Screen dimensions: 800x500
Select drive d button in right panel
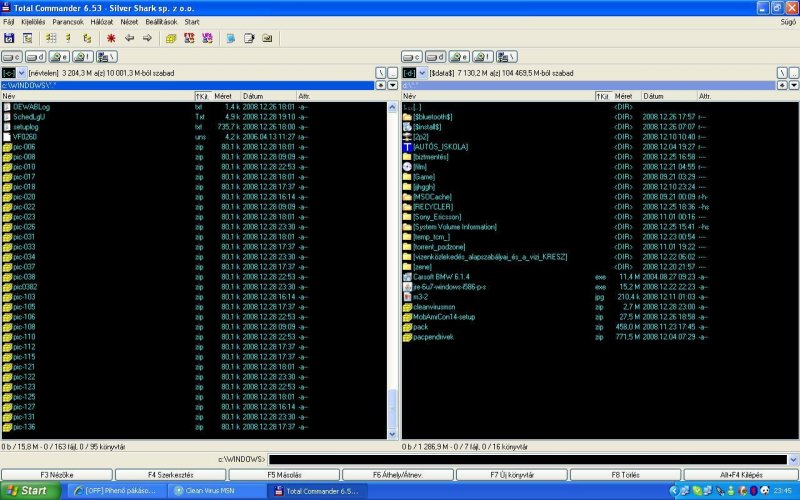coord(435,57)
